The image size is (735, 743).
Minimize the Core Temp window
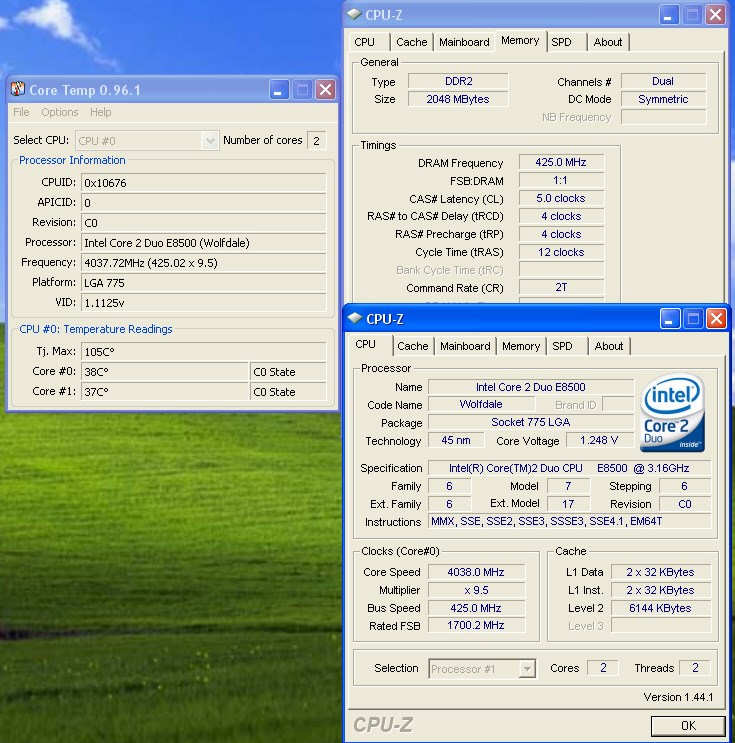click(x=279, y=90)
